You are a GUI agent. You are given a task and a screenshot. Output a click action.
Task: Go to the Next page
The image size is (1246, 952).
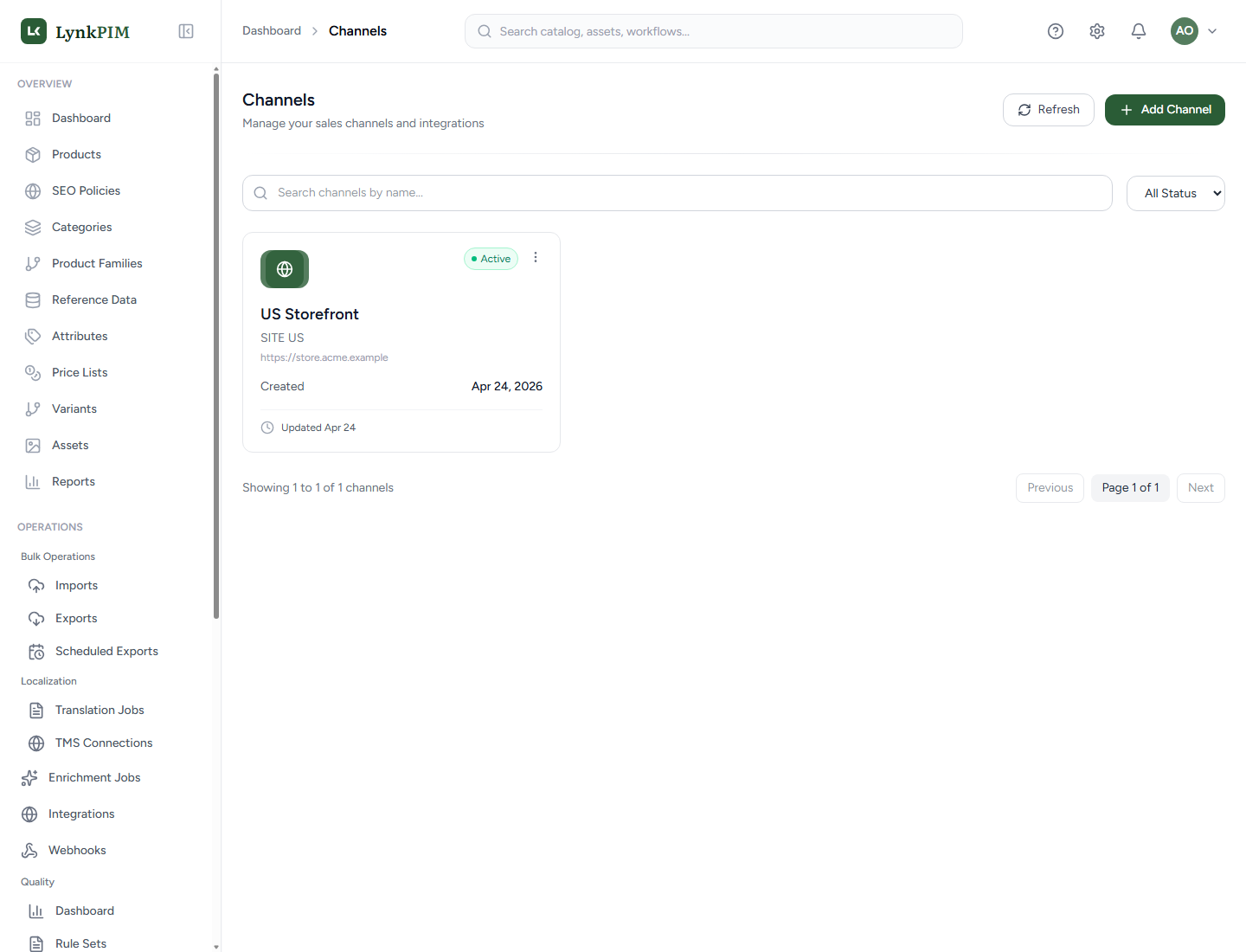coord(1201,488)
